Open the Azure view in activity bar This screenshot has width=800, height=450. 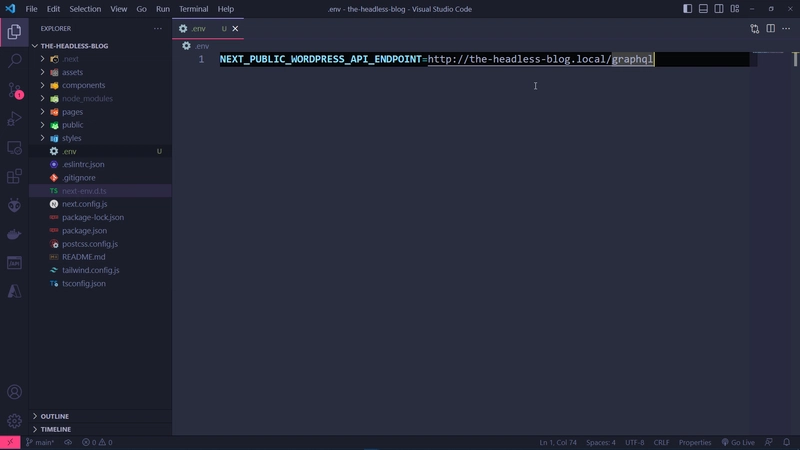14,291
